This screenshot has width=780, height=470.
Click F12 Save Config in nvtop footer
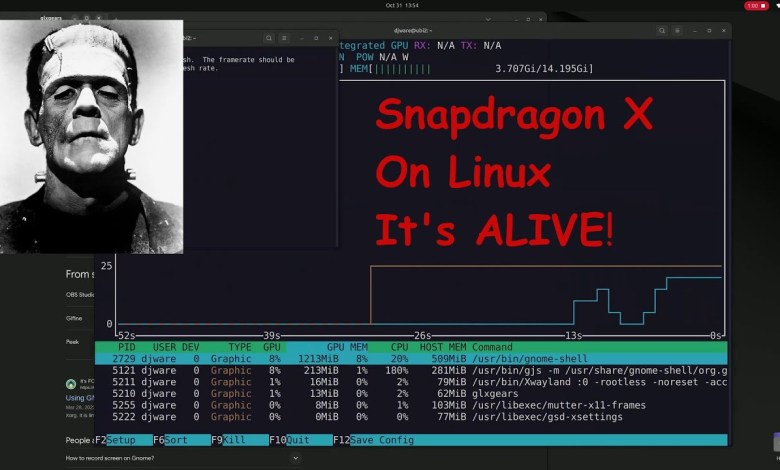[x=374, y=440]
